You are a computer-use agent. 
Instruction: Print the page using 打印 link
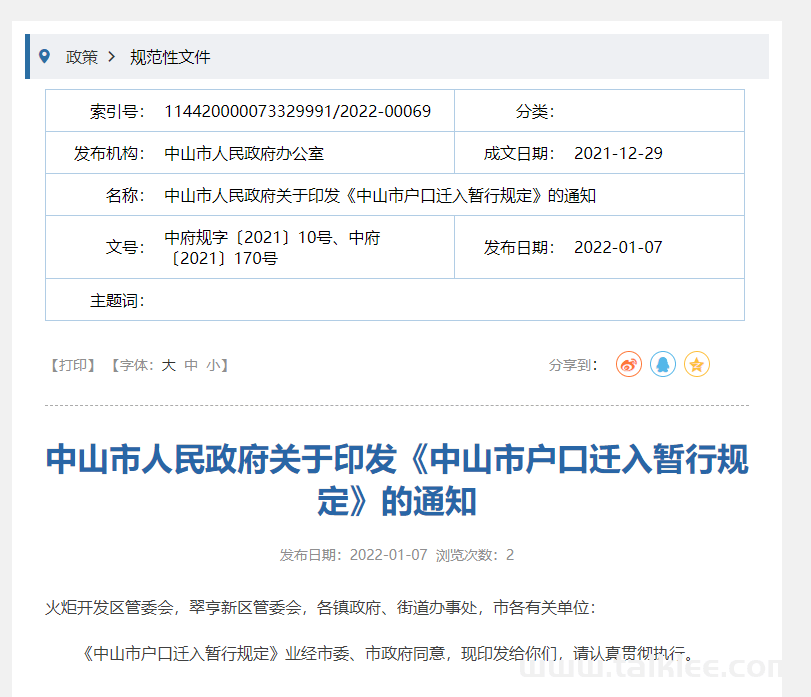(x=71, y=366)
